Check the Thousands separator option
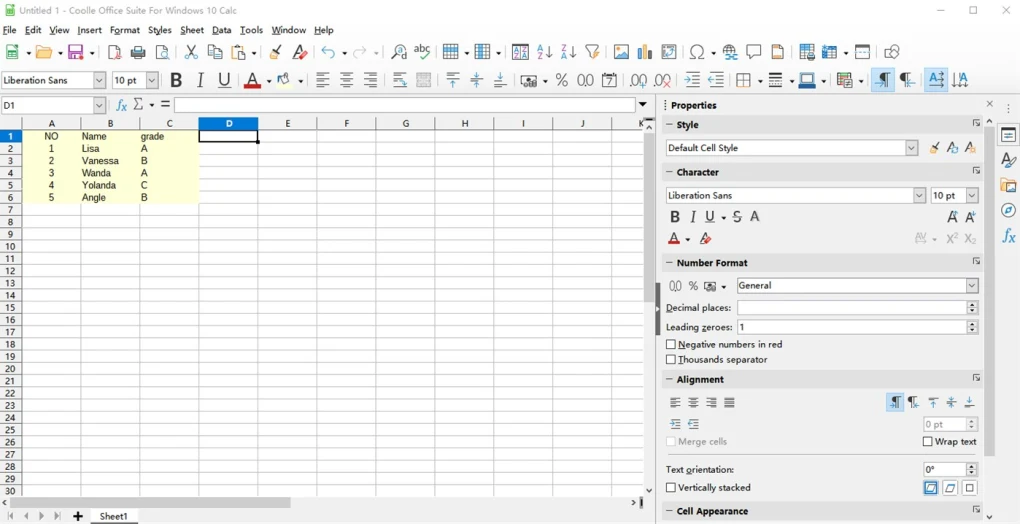Viewport: 1020px width, 524px height. click(671, 360)
